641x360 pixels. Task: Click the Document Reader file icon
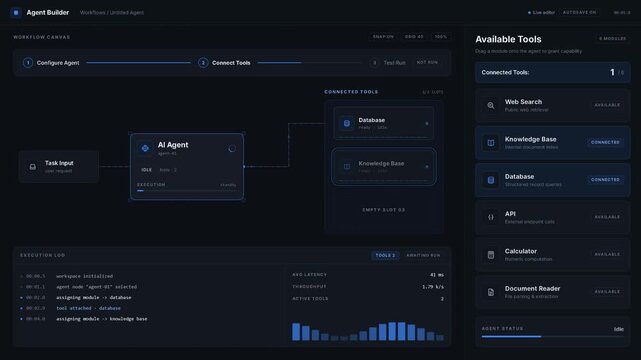[x=491, y=292]
